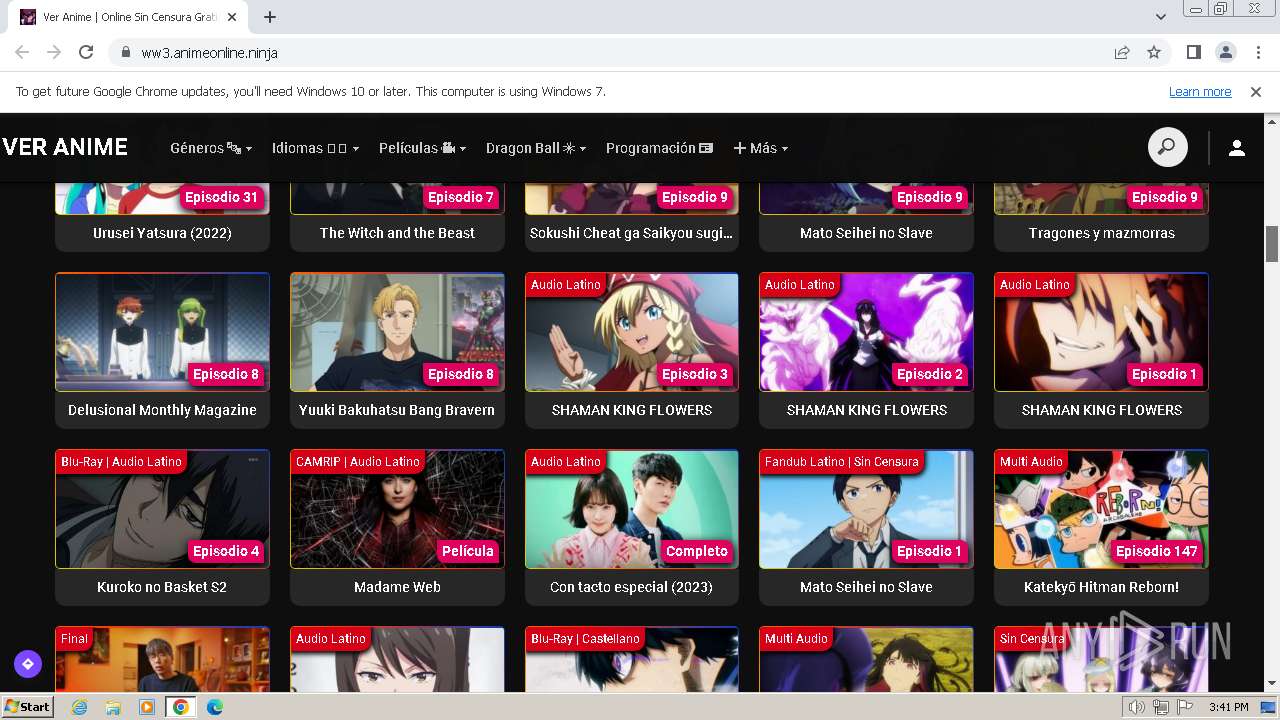
Task: Open Action Center flag tray icon
Action: pos(1184,707)
